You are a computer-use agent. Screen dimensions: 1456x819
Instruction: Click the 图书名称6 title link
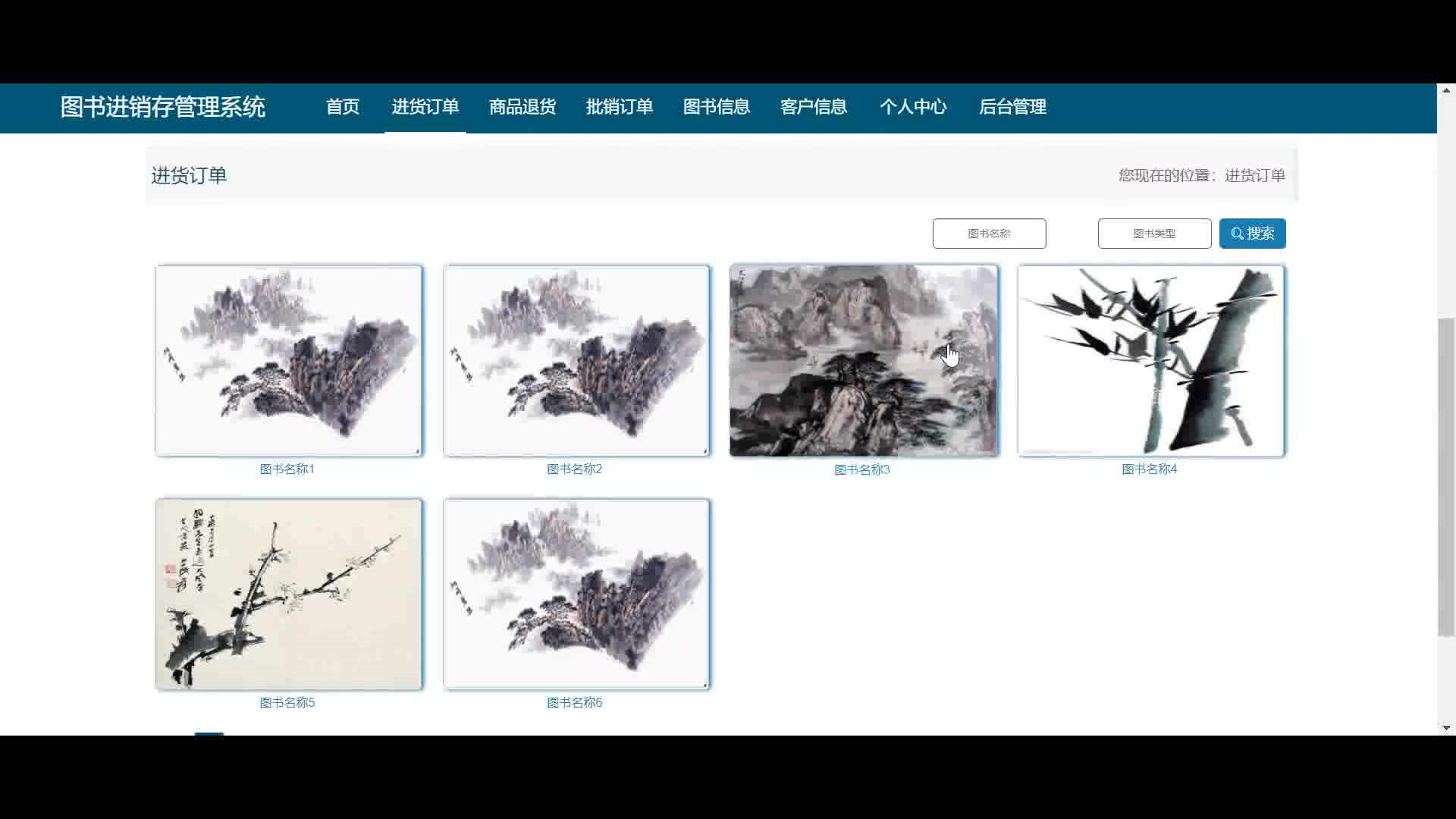(x=575, y=703)
